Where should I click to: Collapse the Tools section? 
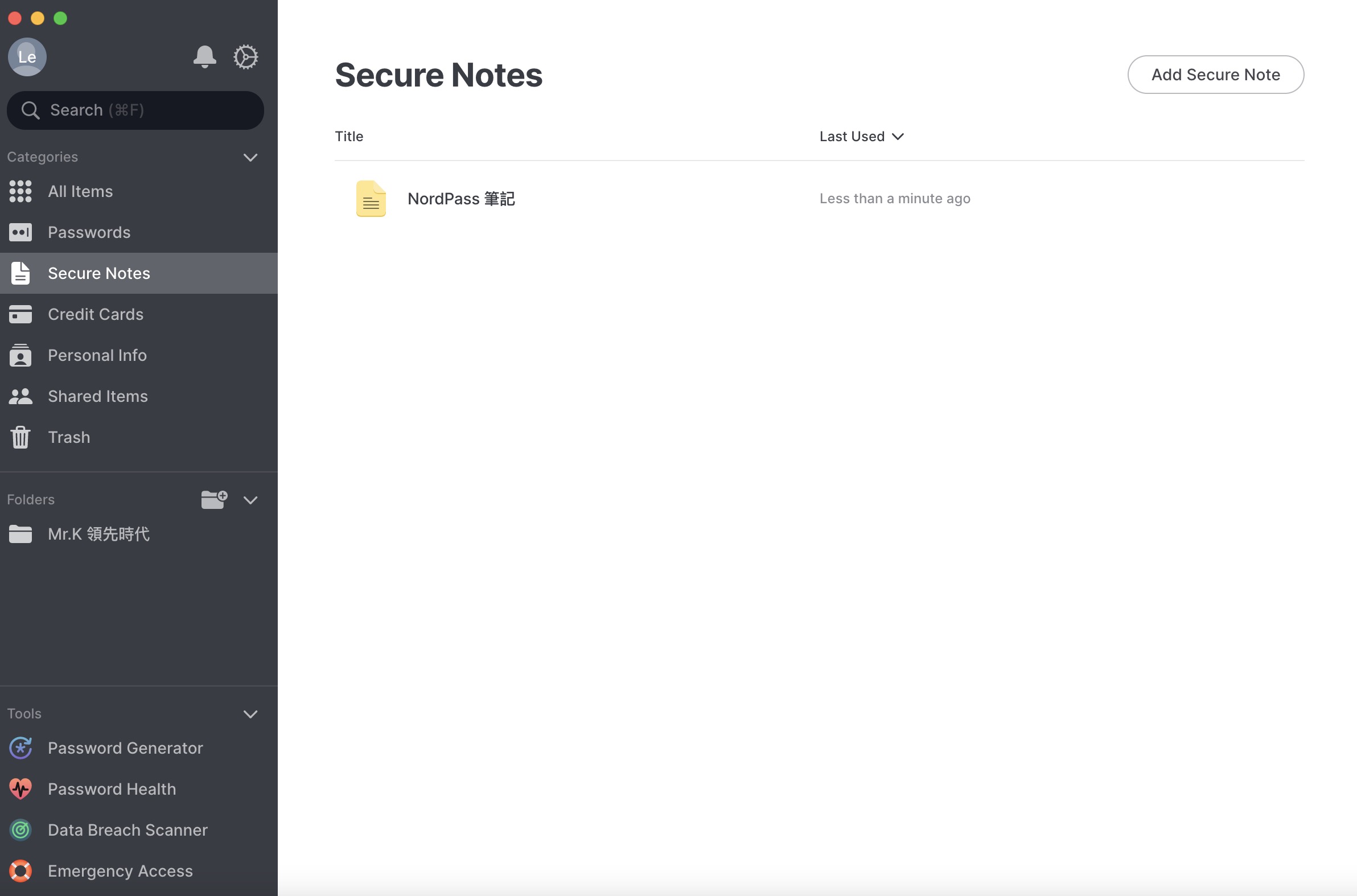click(x=250, y=714)
